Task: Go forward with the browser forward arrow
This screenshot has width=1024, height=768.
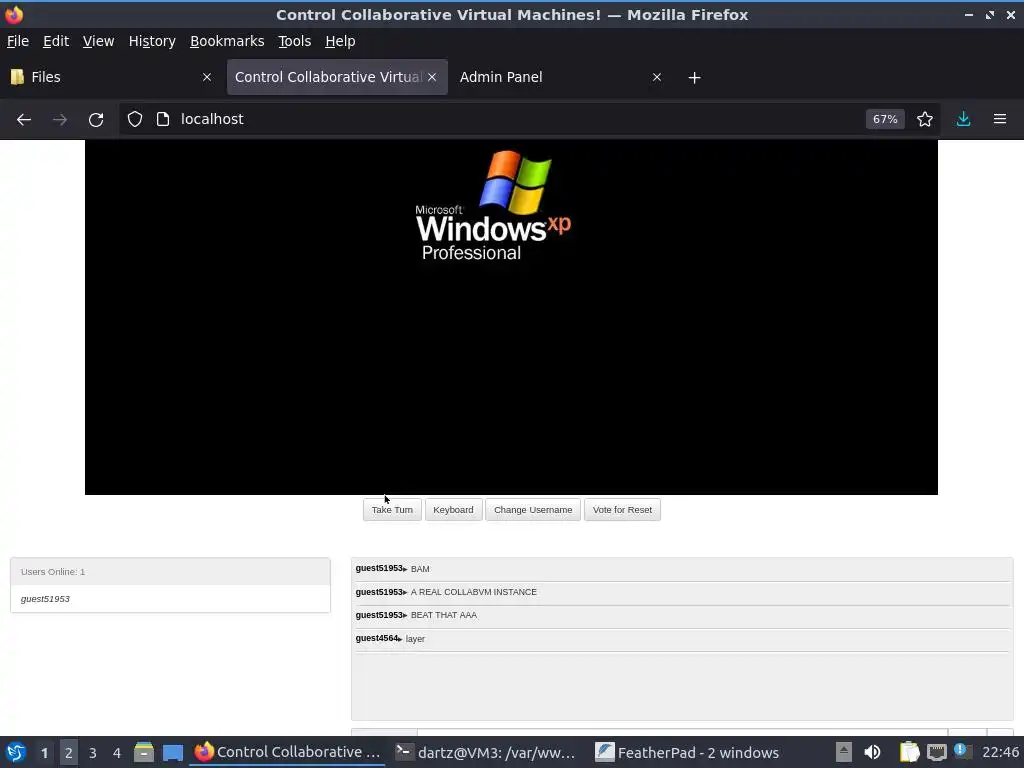Action: 59,120
